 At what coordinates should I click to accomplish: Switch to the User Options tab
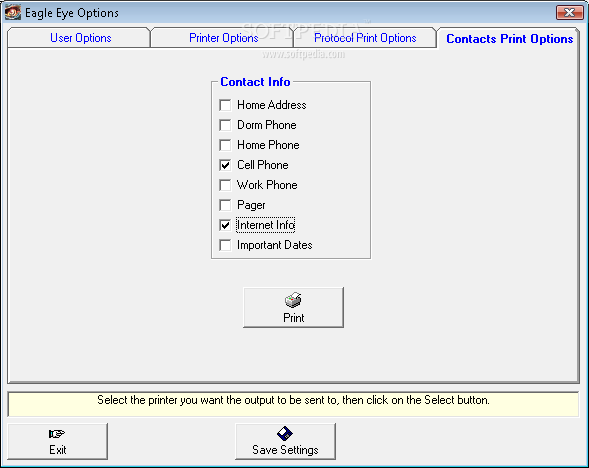[80, 38]
